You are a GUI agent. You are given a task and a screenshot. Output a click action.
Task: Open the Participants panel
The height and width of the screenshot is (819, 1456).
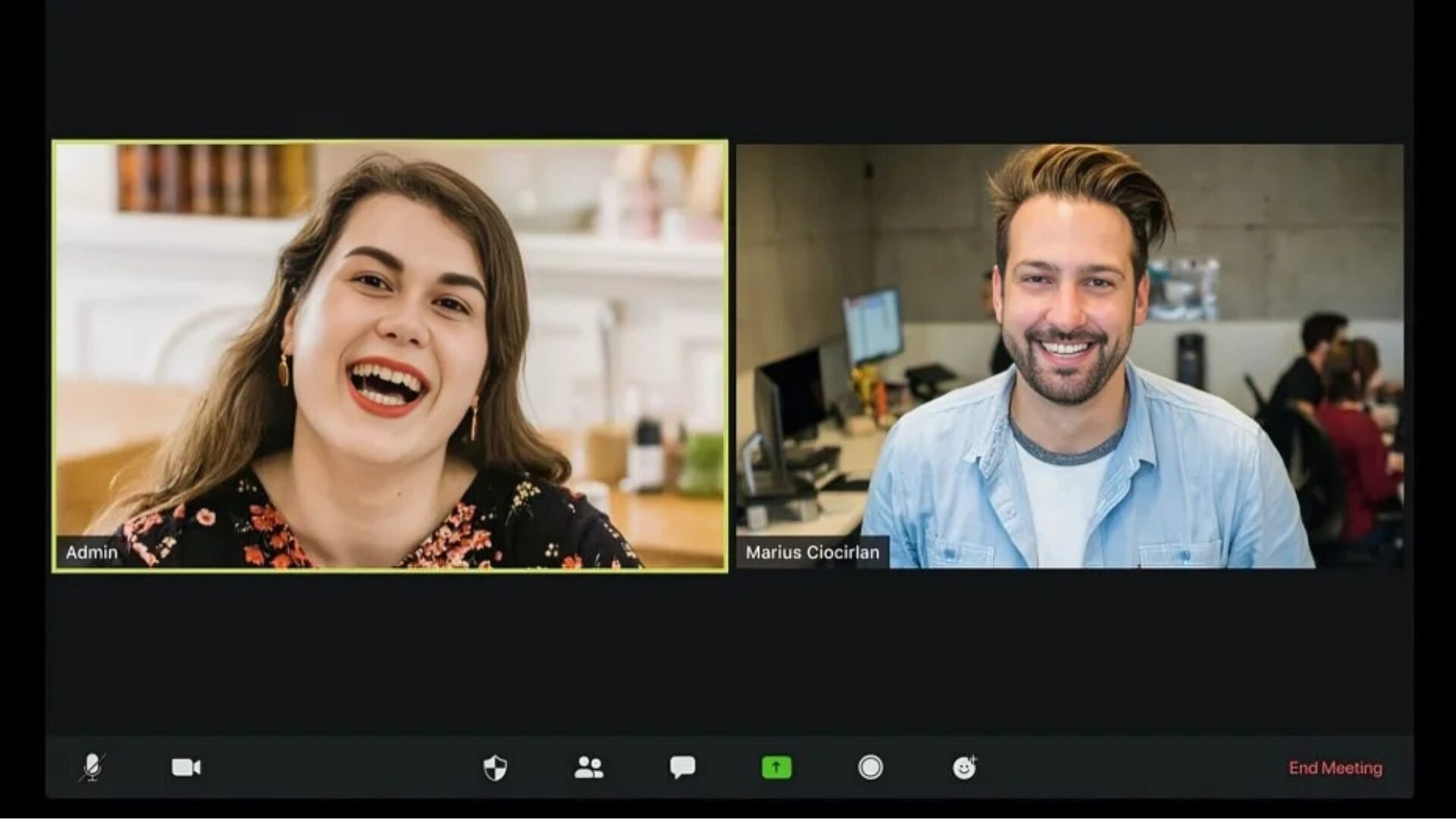(x=588, y=767)
